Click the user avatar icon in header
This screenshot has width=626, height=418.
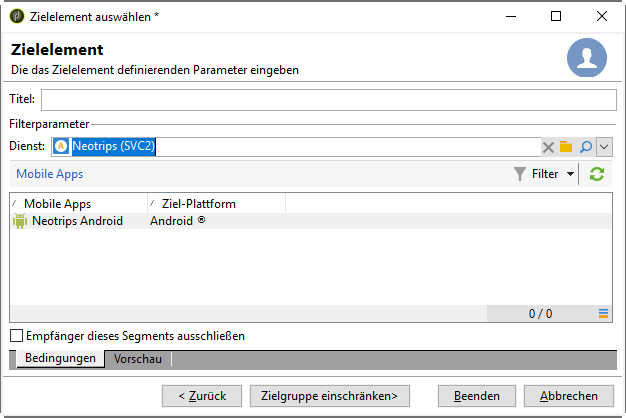tap(587, 59)
